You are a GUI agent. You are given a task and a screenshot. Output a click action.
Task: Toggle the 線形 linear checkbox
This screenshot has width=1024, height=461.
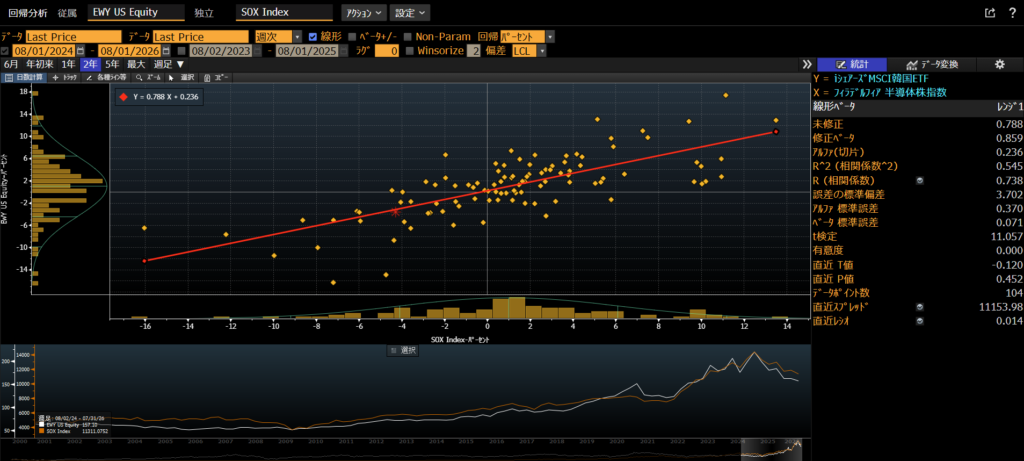pyautogui.click(x=313, y=37)
